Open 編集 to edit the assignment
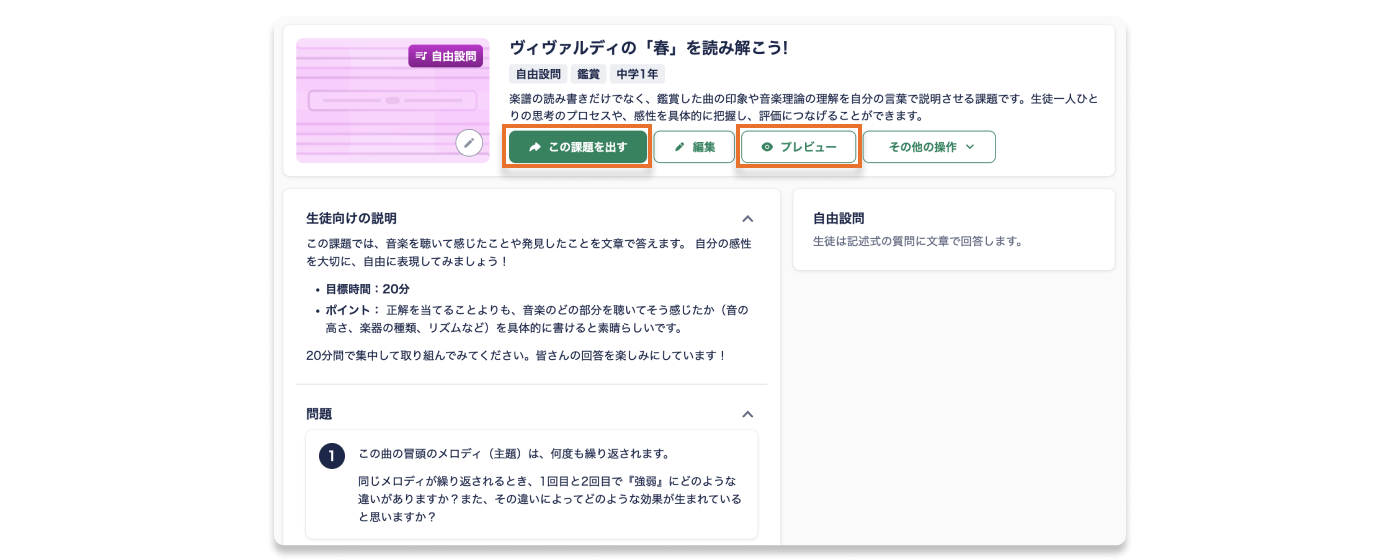 pyautogui.click(x=694, y=146)
